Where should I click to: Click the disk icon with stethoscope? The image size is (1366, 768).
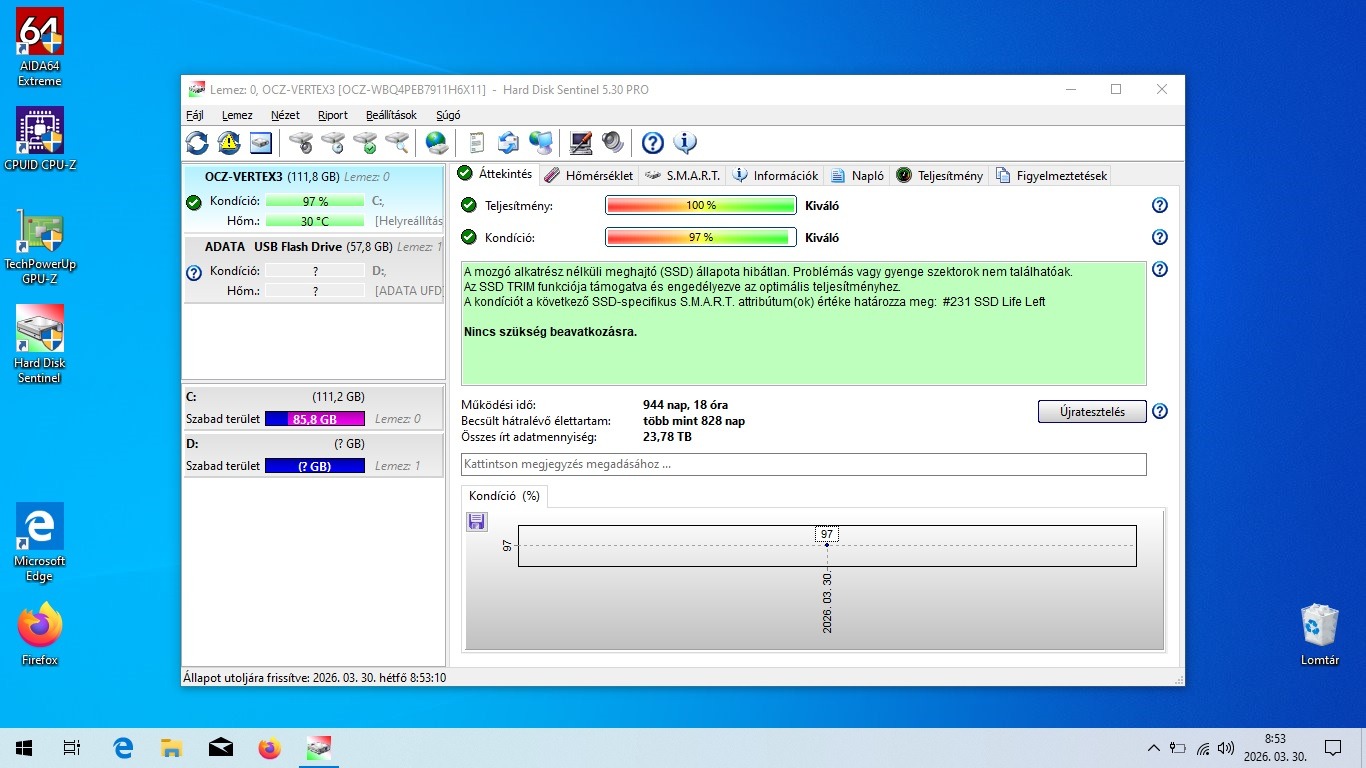pos(301,143)
